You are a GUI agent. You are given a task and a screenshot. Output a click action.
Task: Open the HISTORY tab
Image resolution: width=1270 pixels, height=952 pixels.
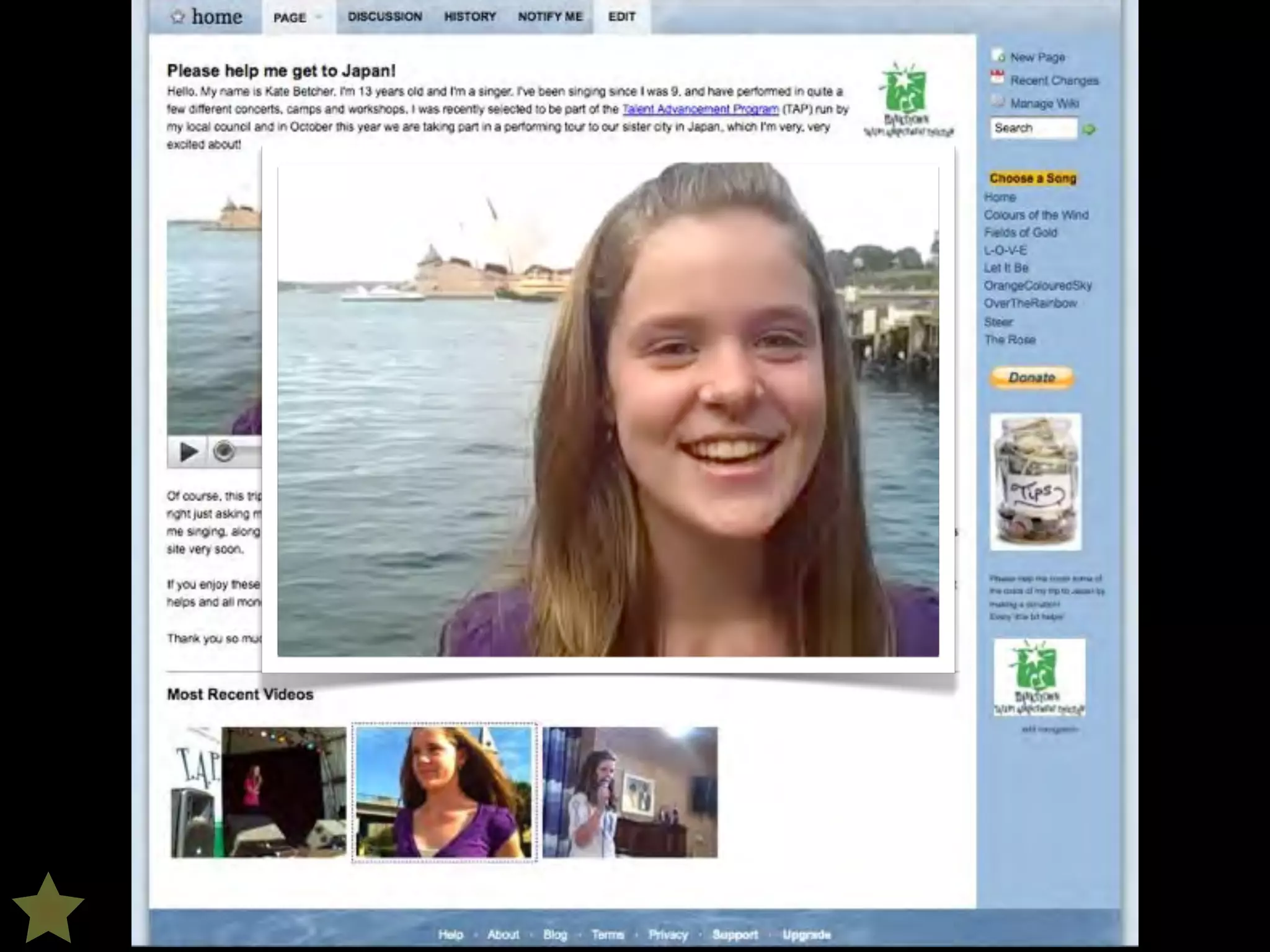(469, 17)
